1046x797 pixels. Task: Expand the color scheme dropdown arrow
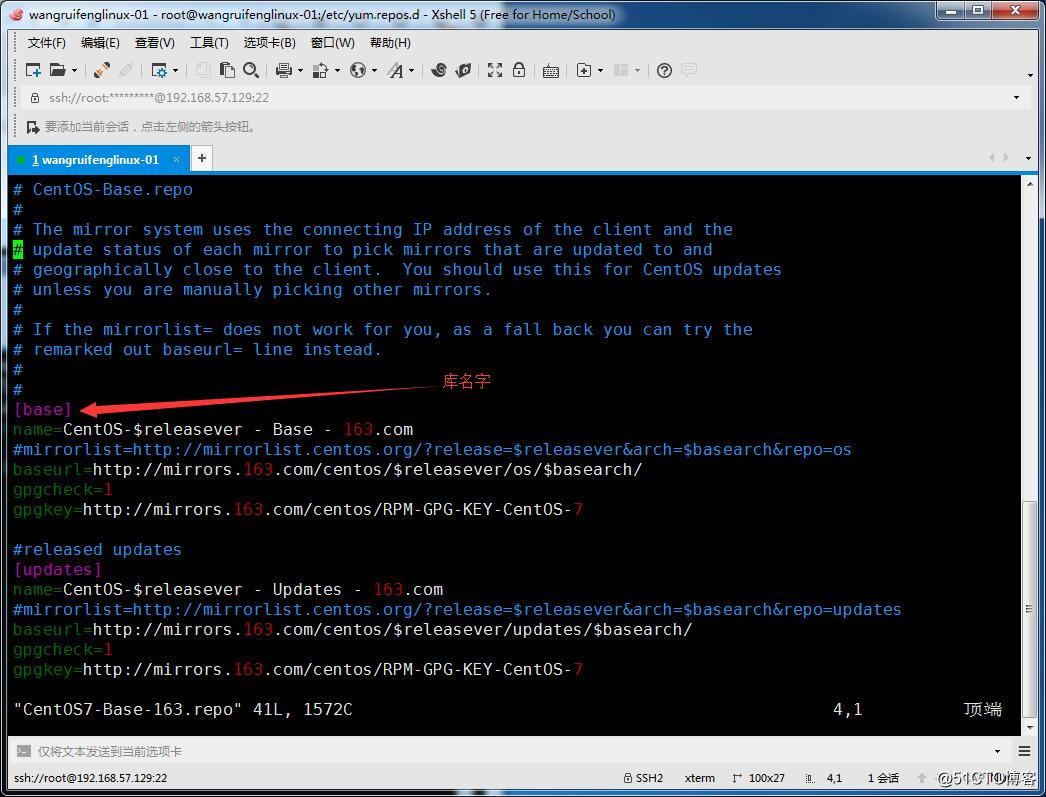tap(338, 71)
